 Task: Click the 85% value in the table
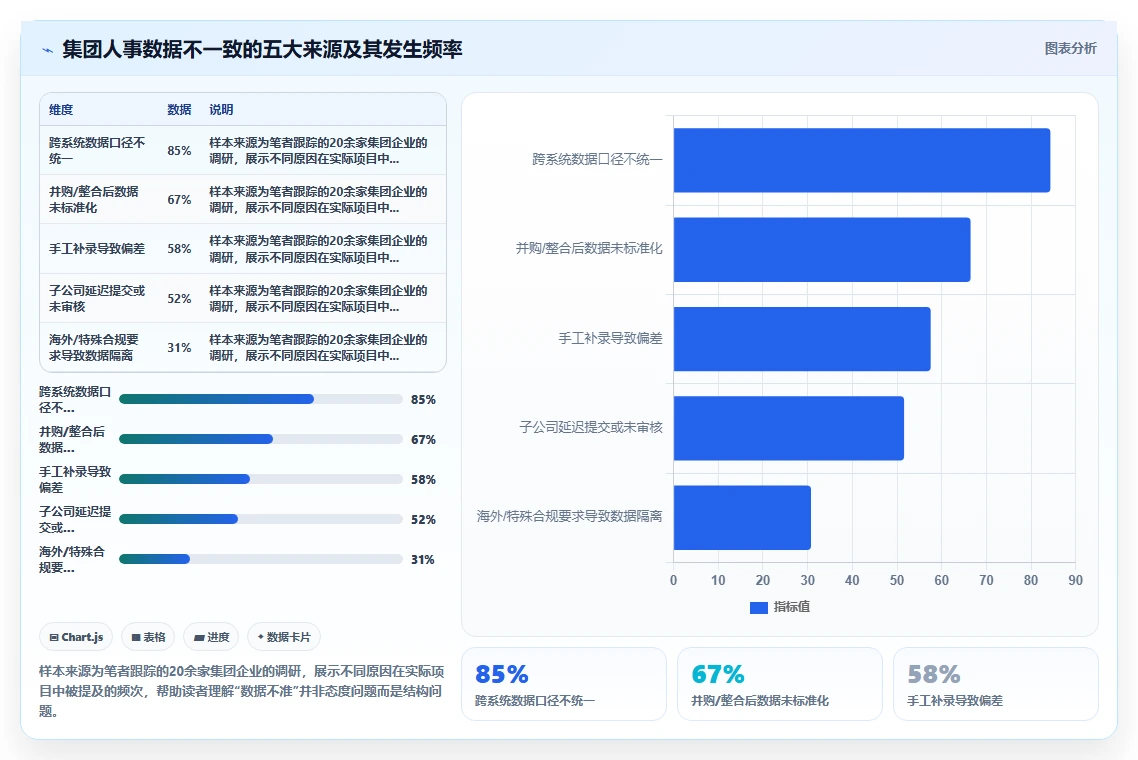click(179, 150)
